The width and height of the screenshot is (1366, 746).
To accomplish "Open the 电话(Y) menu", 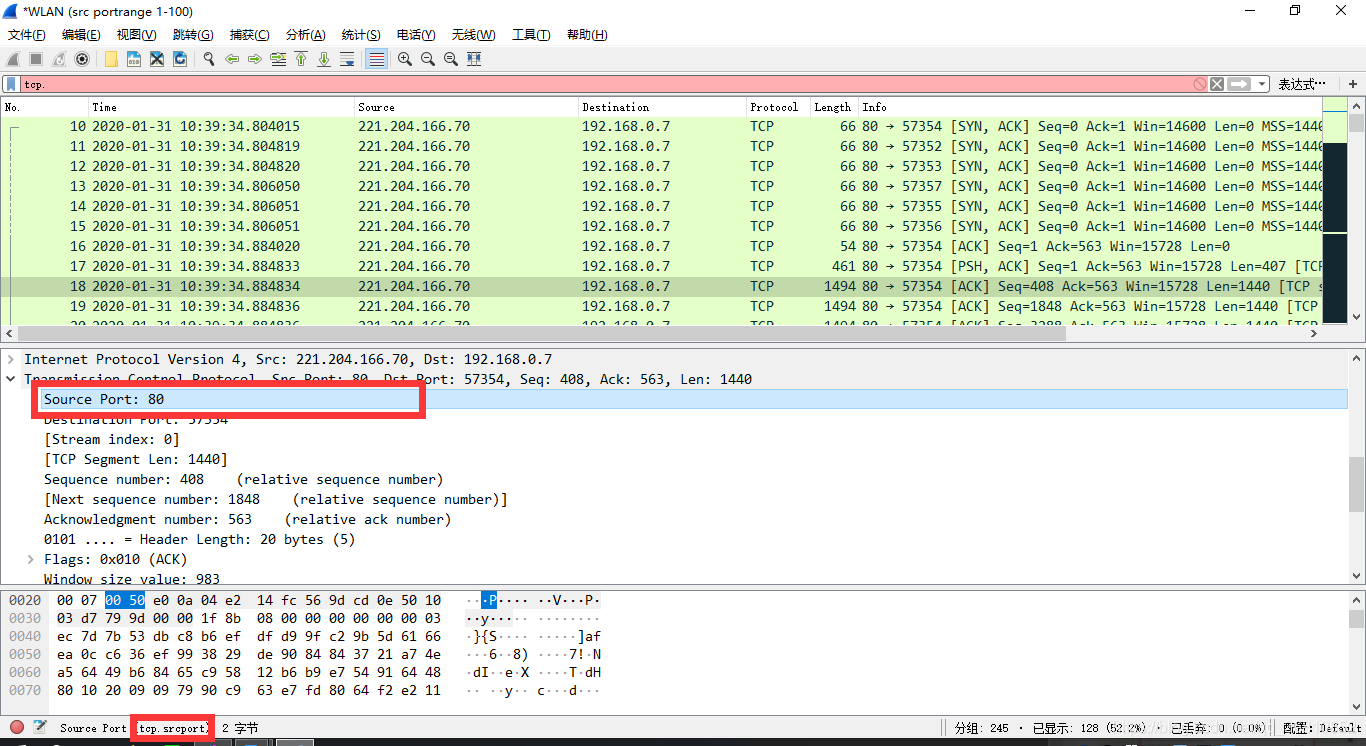I will [416, 35].
